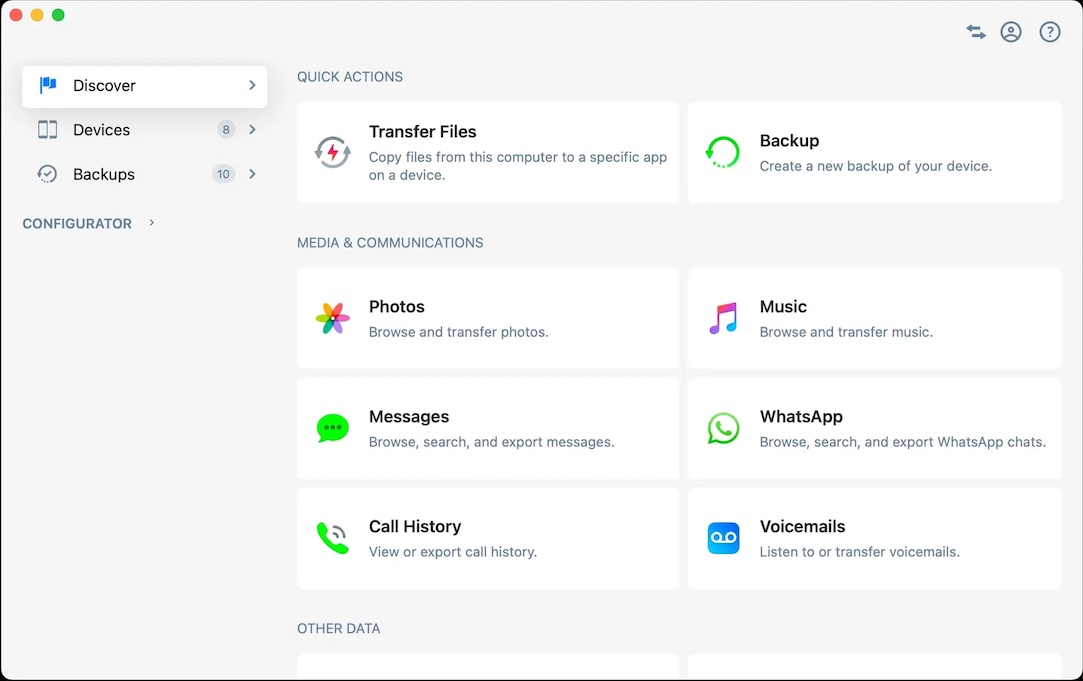Expand the Devices chevron
Image resolution: width=1083 pixels, height=681 pixels.
252,130
